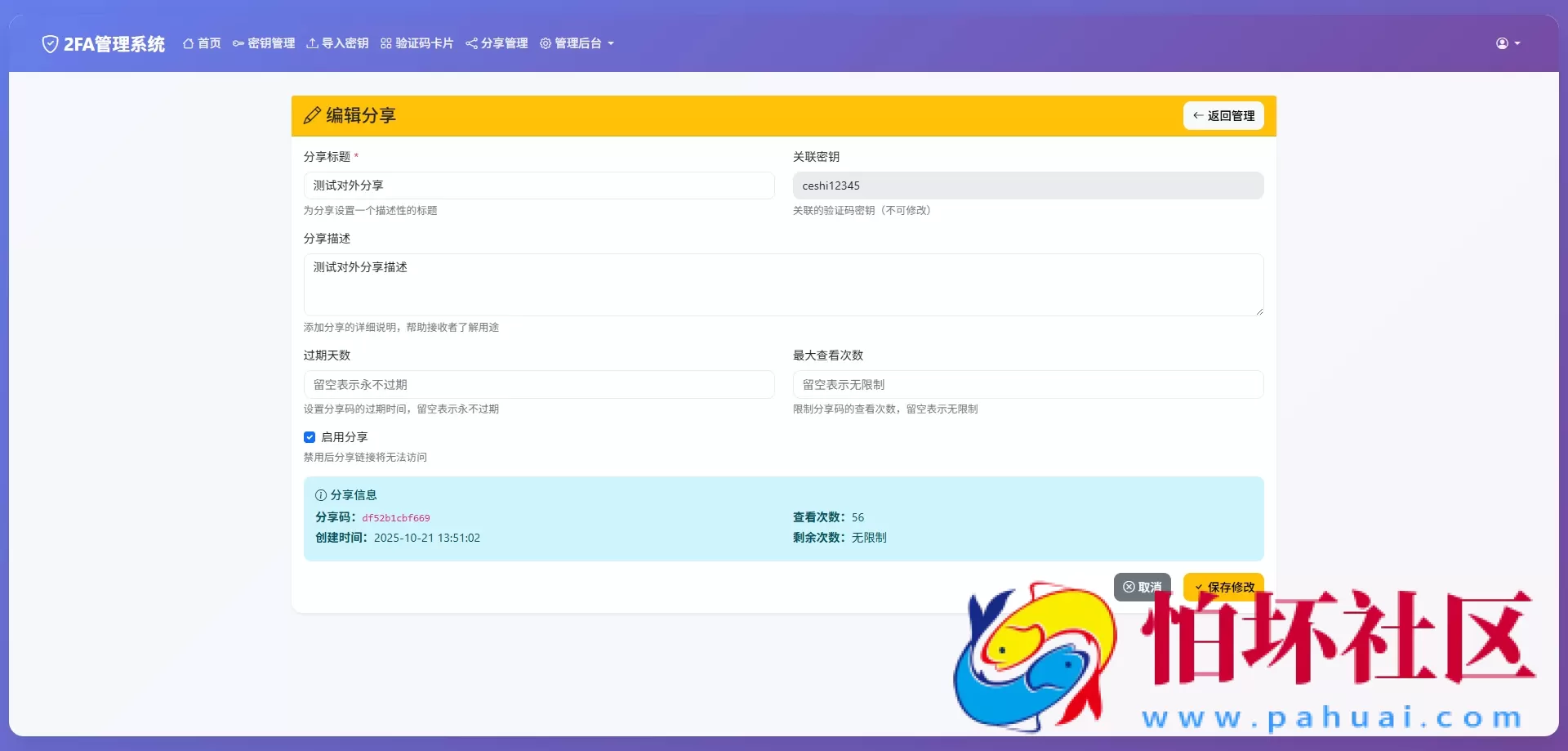Screen dimensions: 1568x751
Task: Navigate to 首页 in the menu bar
Action: [x=202, y=43]
